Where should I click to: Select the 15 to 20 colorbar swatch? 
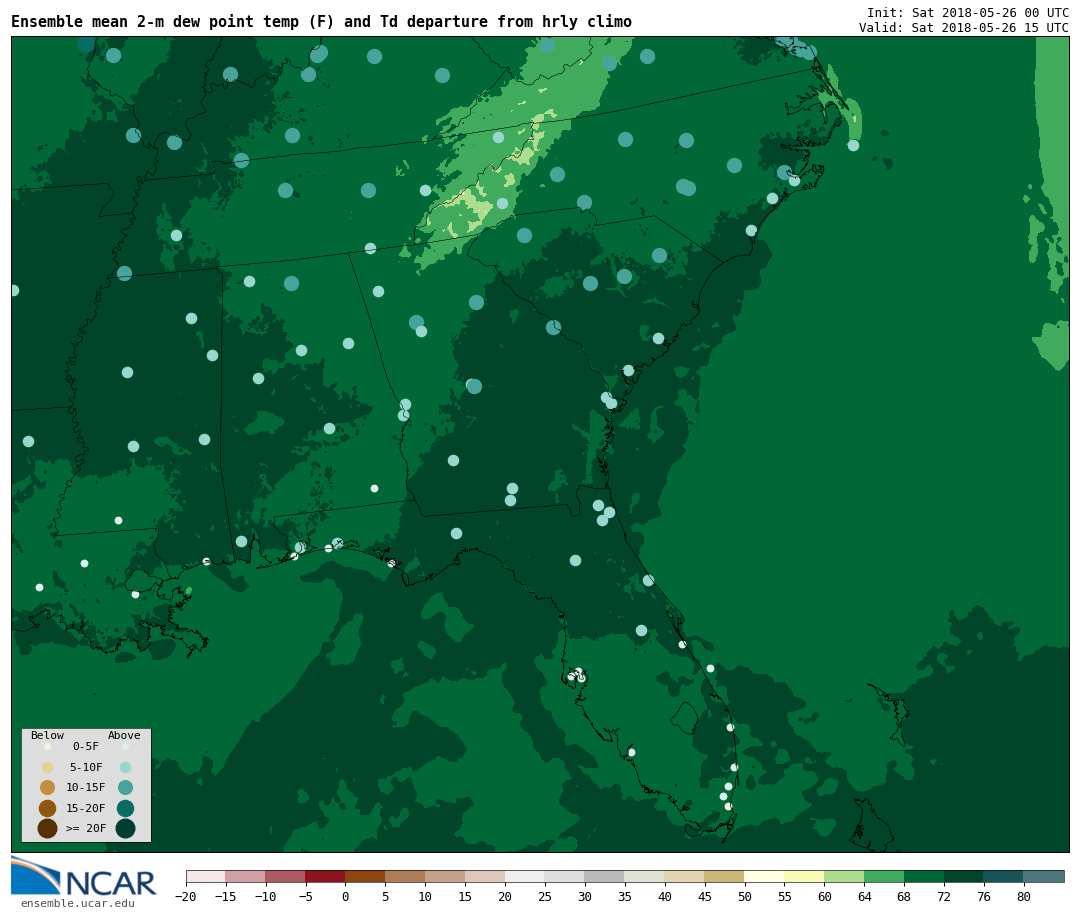click(485, 876)
